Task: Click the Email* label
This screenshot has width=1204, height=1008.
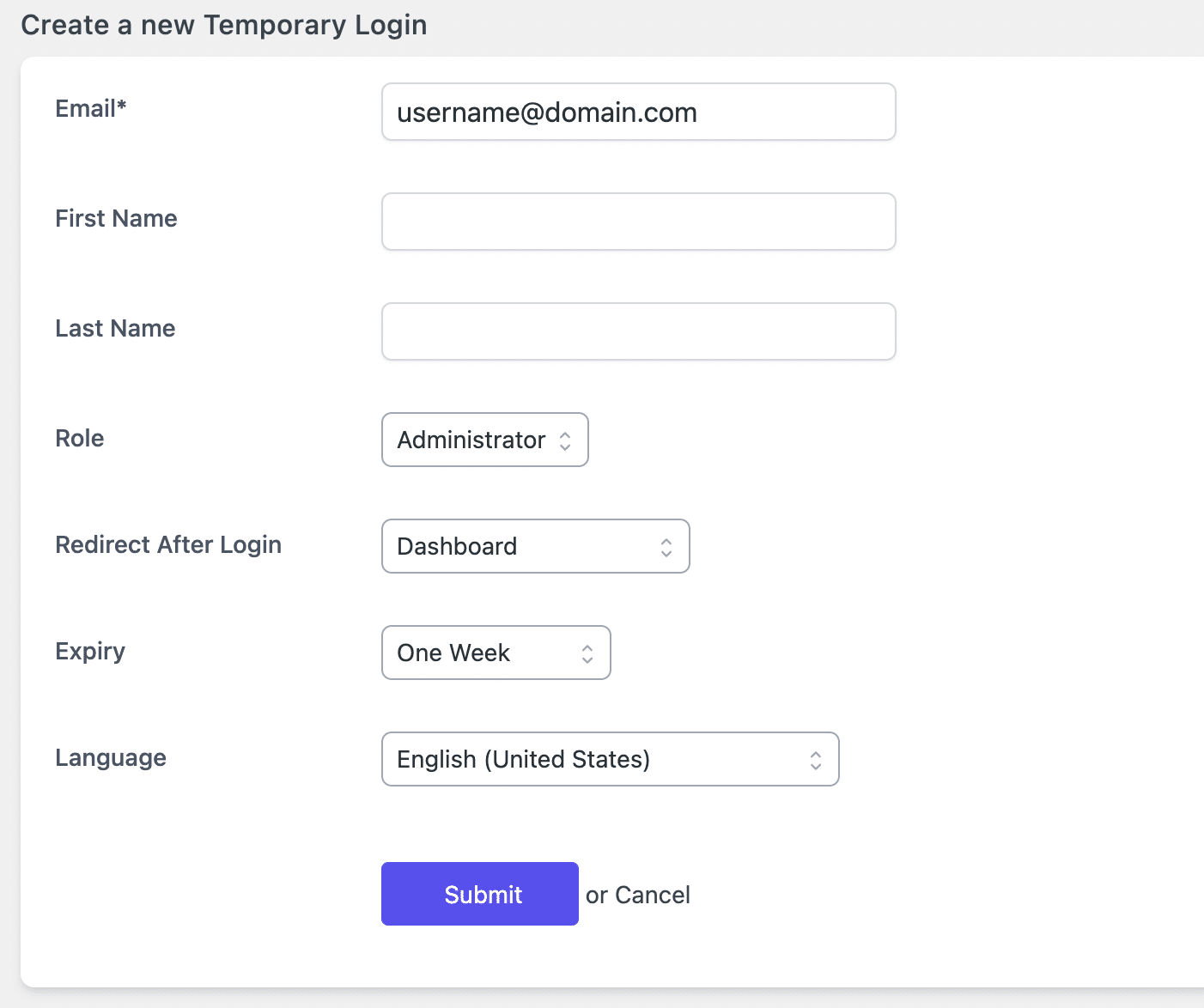Action: 91,108
